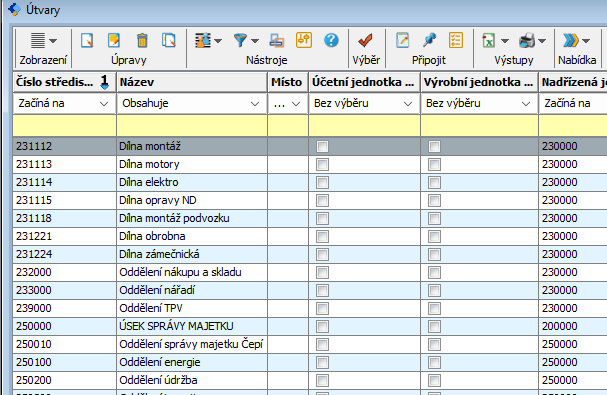The height and width of the screenshot is (395, 607).
Task: Sort by Číslo střediska column header
Action: tap(64, 82)
